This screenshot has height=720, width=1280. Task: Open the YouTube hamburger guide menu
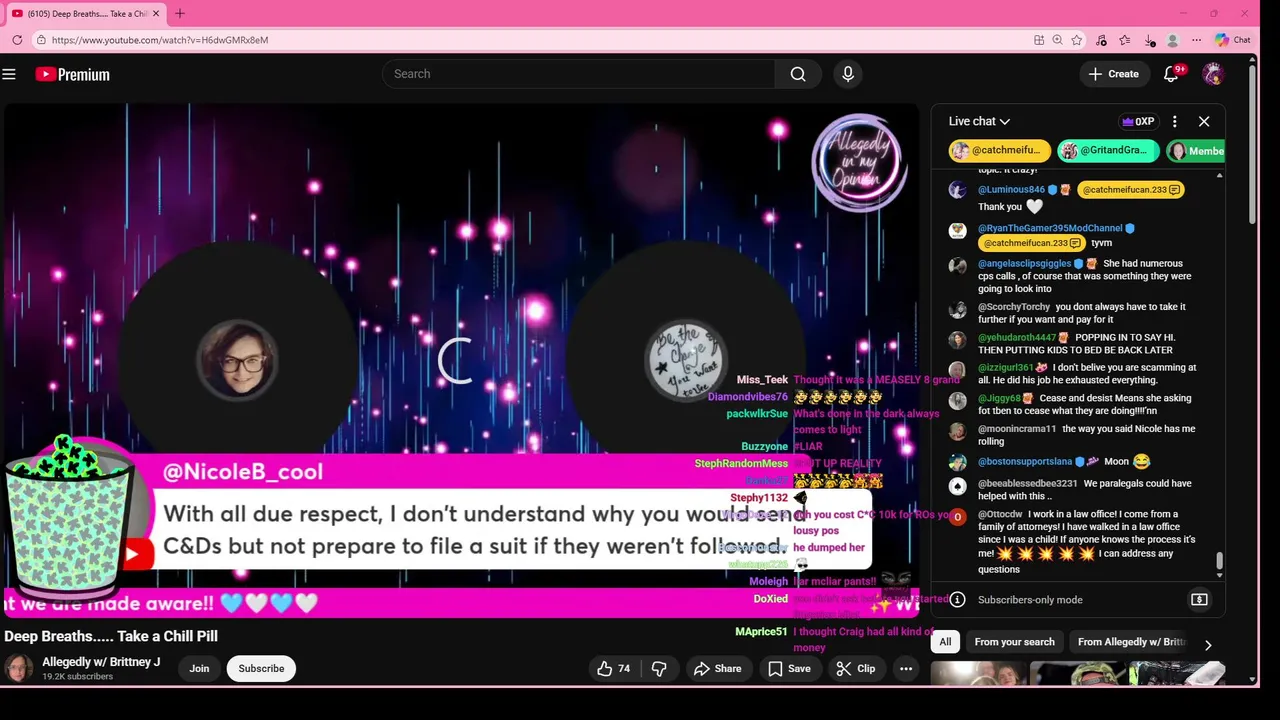pyautogui.click(x=9, y=74)
